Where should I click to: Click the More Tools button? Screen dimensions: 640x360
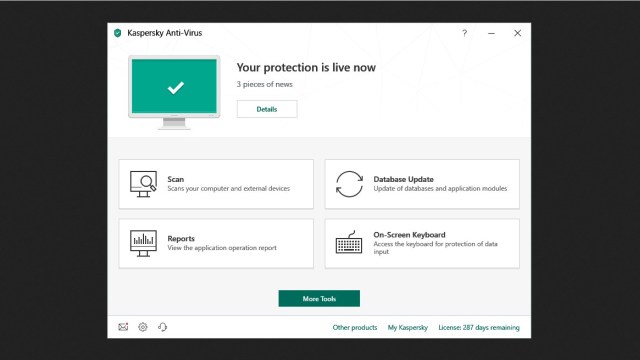tap(319, 298)
